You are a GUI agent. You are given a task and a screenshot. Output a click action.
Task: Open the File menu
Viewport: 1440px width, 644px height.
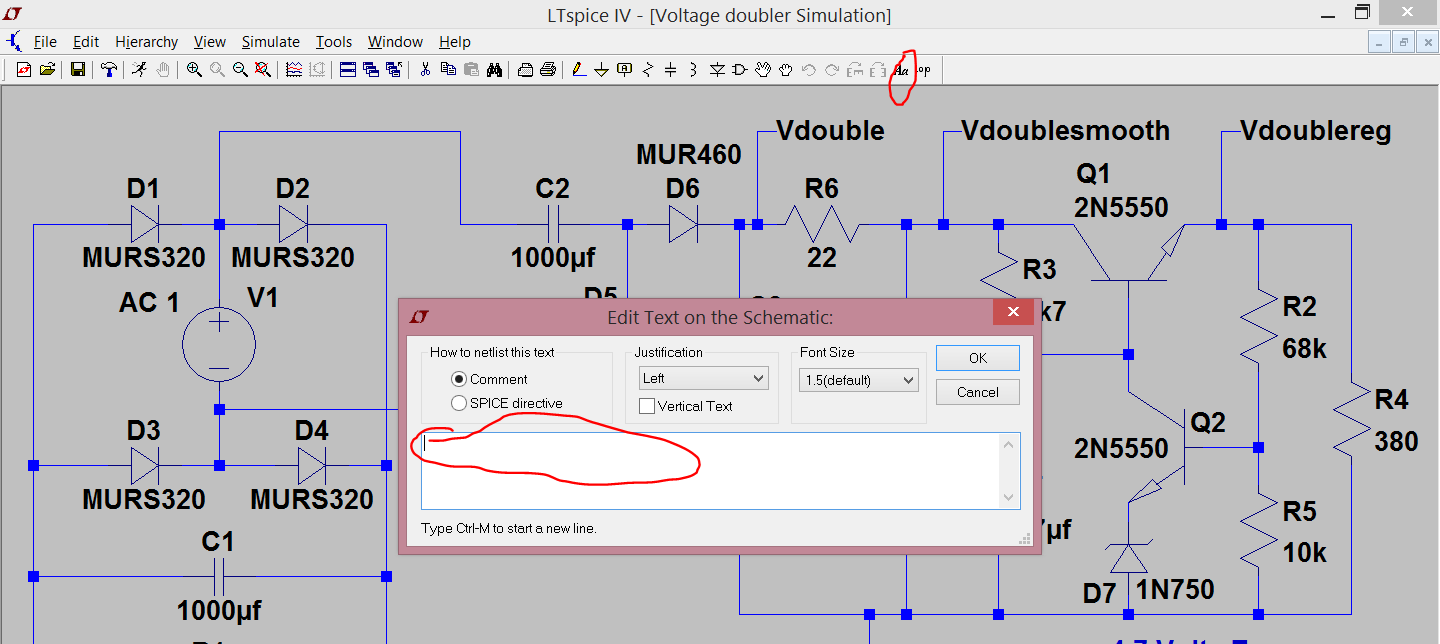(45, 42)
